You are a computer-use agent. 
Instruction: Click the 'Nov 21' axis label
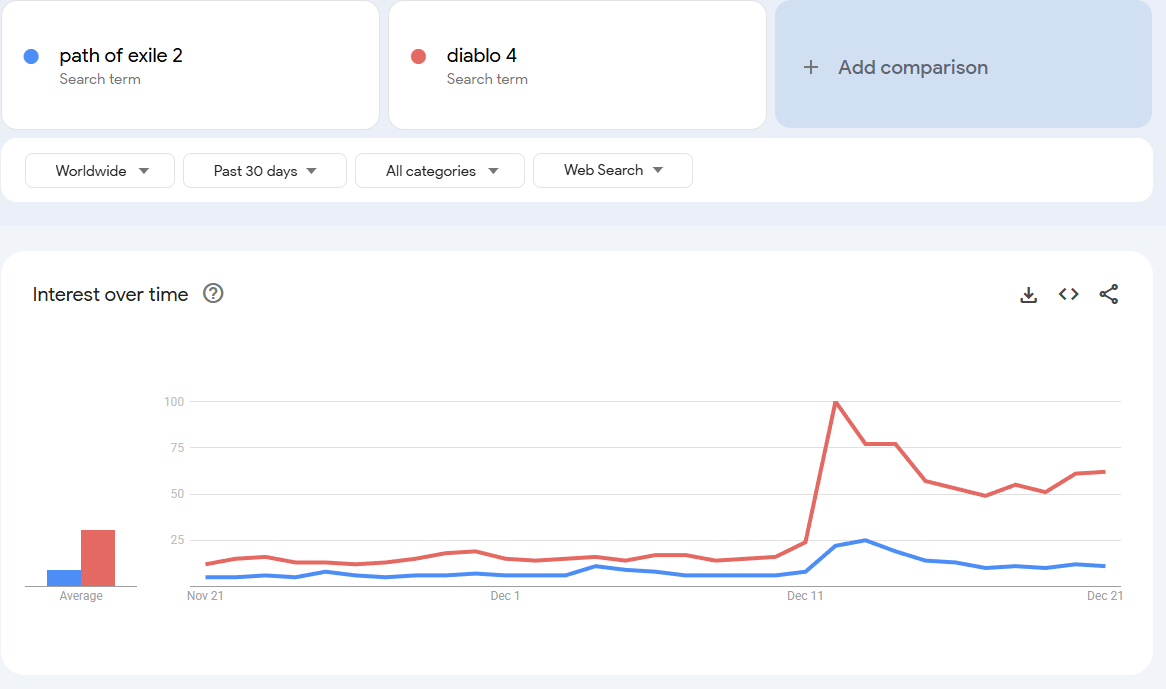tap(205, 596)
